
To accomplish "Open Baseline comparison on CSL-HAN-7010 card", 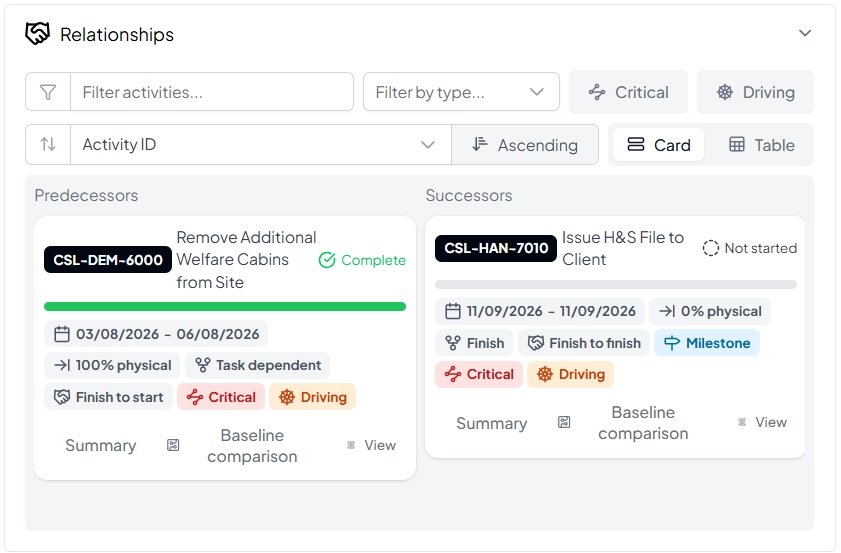I will pyautogui.click(x=643, y=423).
